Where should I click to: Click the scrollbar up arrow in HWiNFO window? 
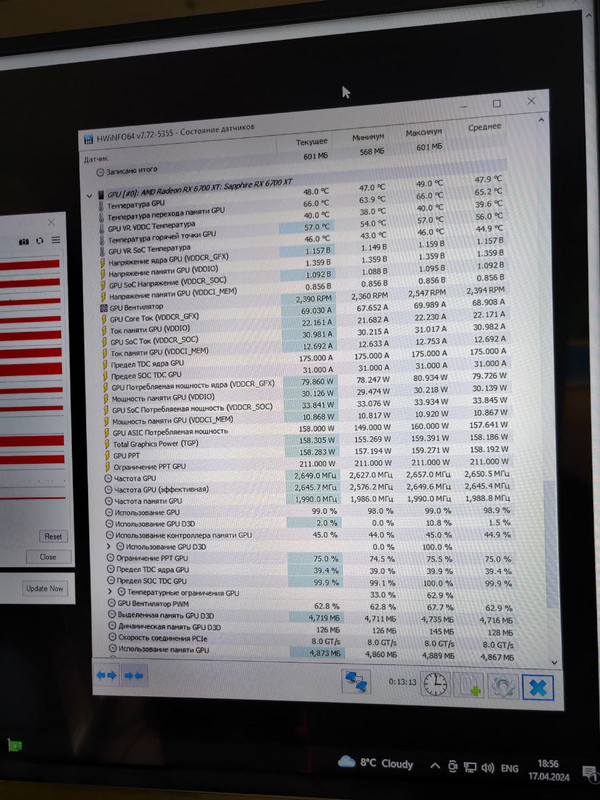541,120
